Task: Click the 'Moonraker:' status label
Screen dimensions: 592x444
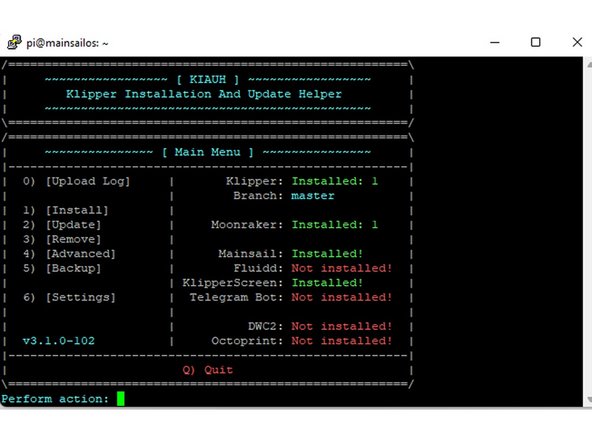Action: click(247, 225)
